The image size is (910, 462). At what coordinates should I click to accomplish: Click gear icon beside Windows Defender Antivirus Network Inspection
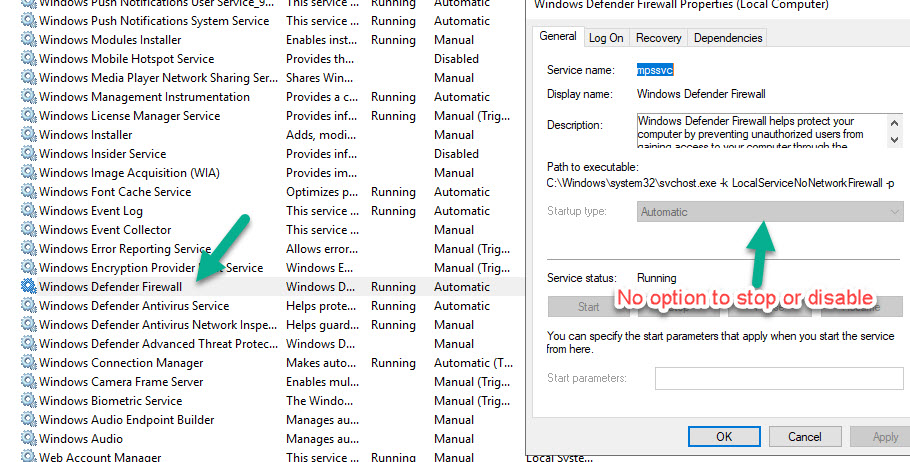[x=28, y=324]
